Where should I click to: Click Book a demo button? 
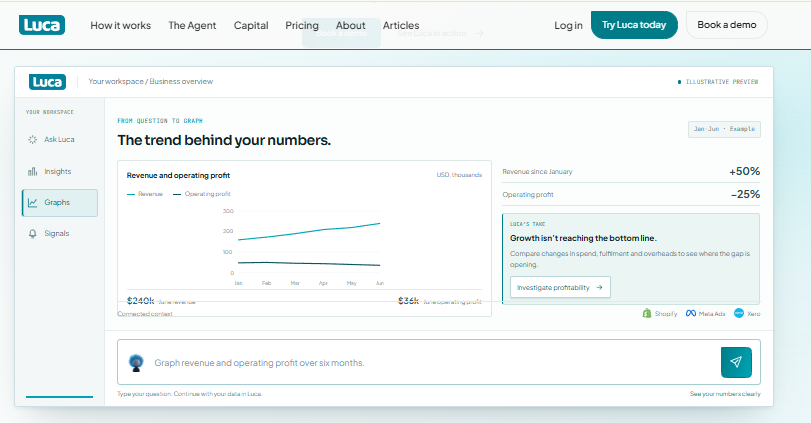point(726,25)
